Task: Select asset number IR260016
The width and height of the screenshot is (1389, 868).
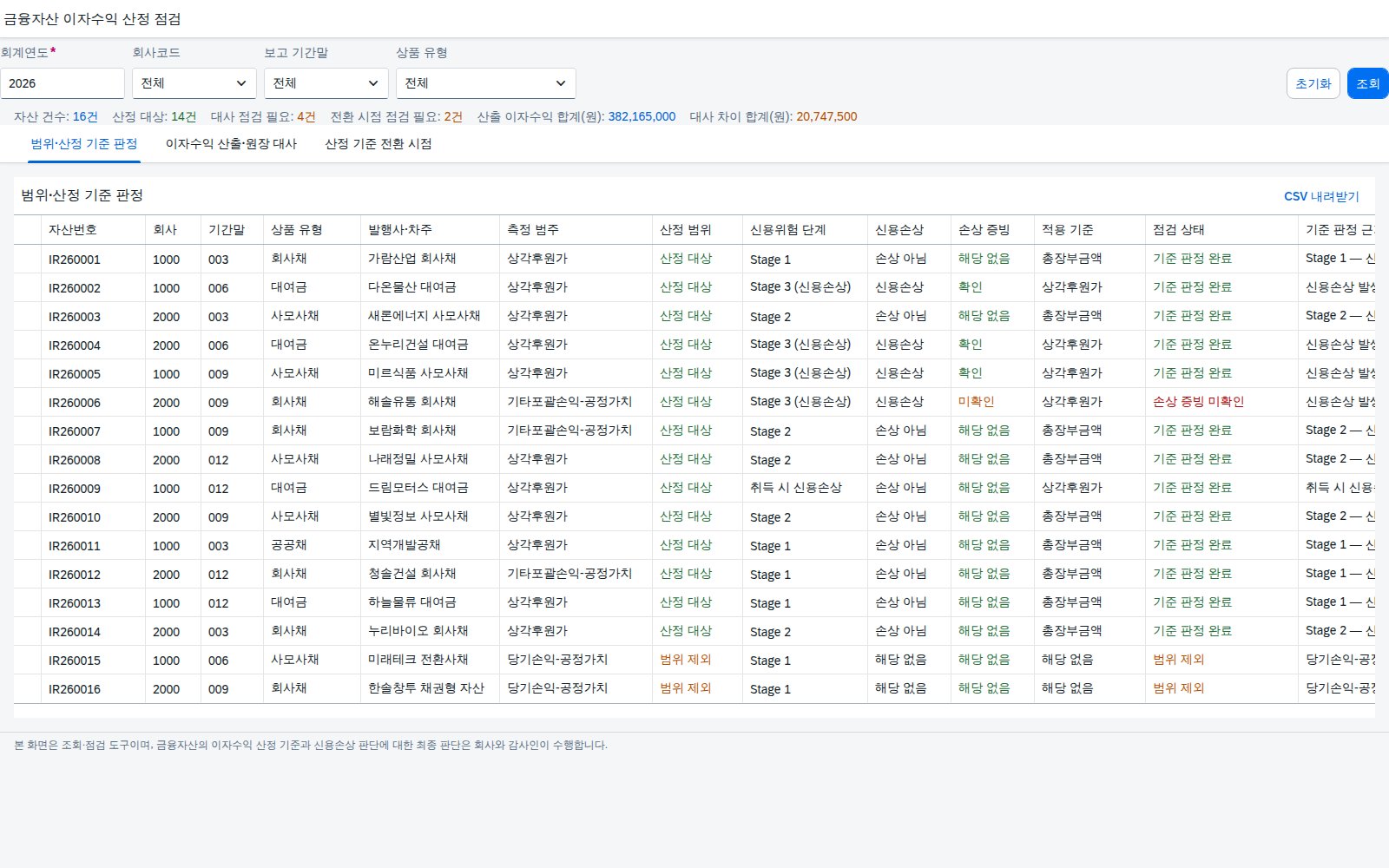Action: coord(75,689)
